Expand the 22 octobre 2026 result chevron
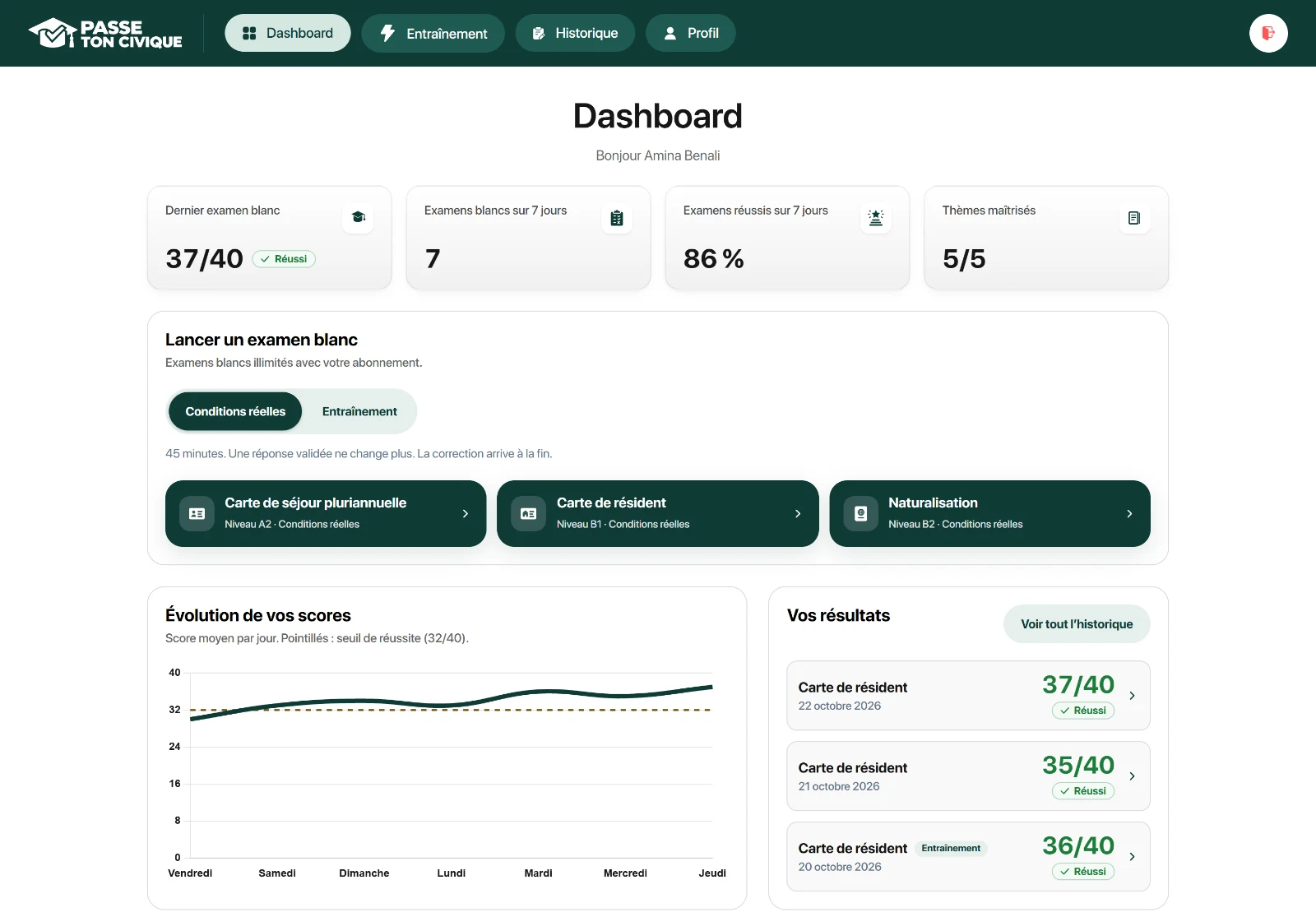 pos(1133,696)
